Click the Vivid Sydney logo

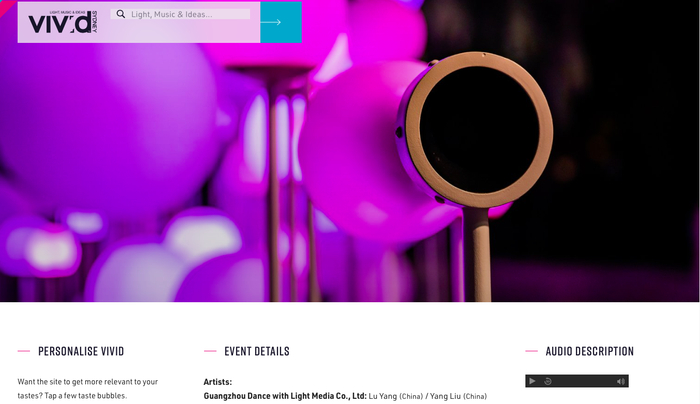coord(62,22)
